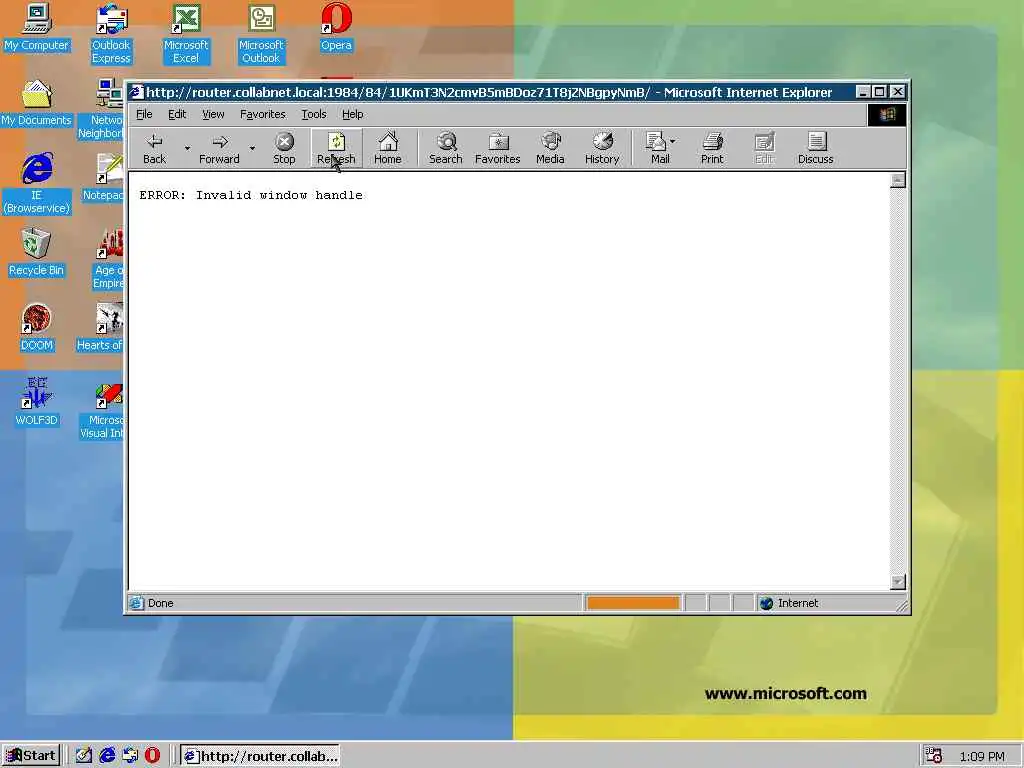Select the Recycle Bin desktop icon
The image size is (1024, 768).
click(x=37, y=253)
